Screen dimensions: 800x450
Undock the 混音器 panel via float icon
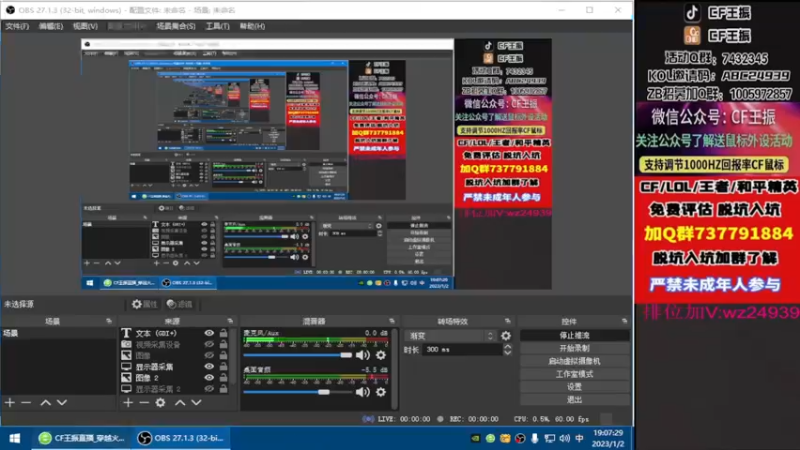click(392, 321)
